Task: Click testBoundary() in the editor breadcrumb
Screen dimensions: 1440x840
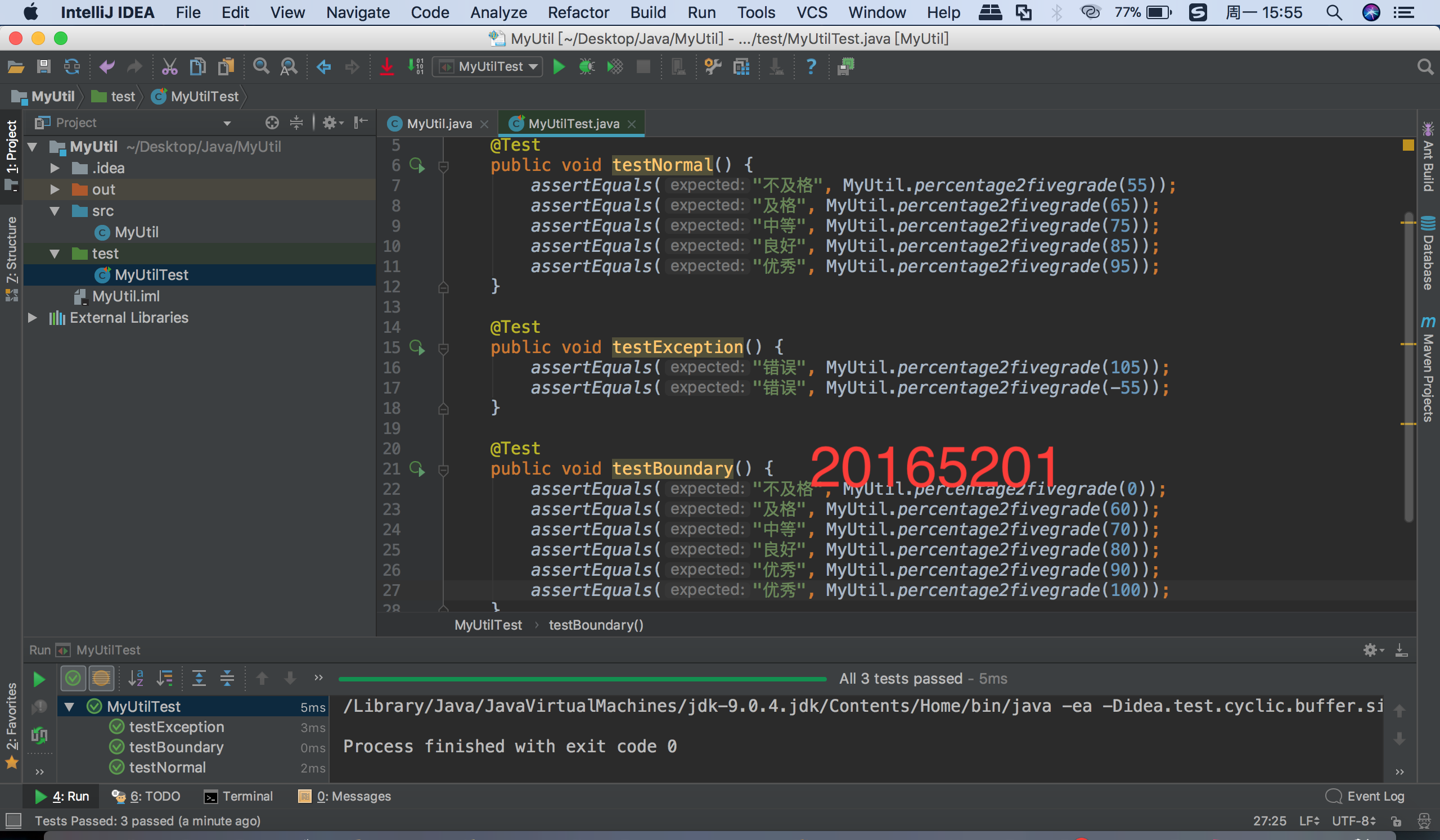Action: click(596, 625)
